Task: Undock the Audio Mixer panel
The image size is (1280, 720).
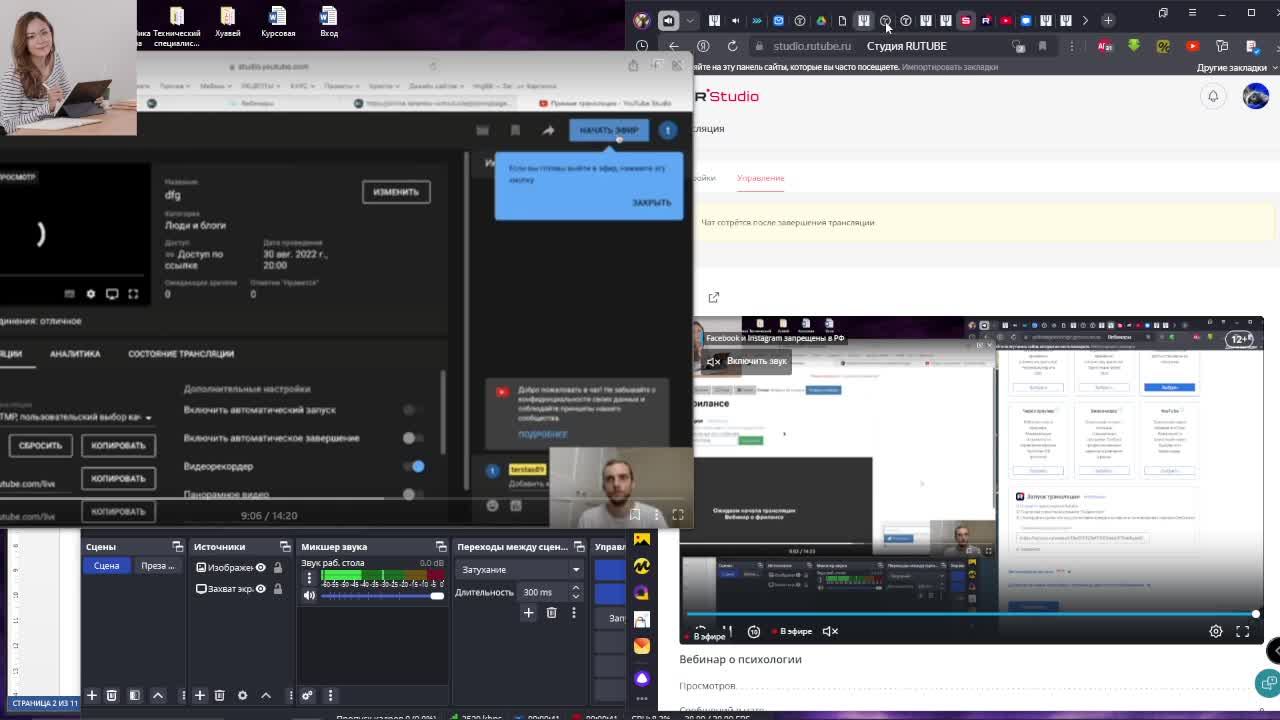Action: pyautogui.click(x=440, y=546)
